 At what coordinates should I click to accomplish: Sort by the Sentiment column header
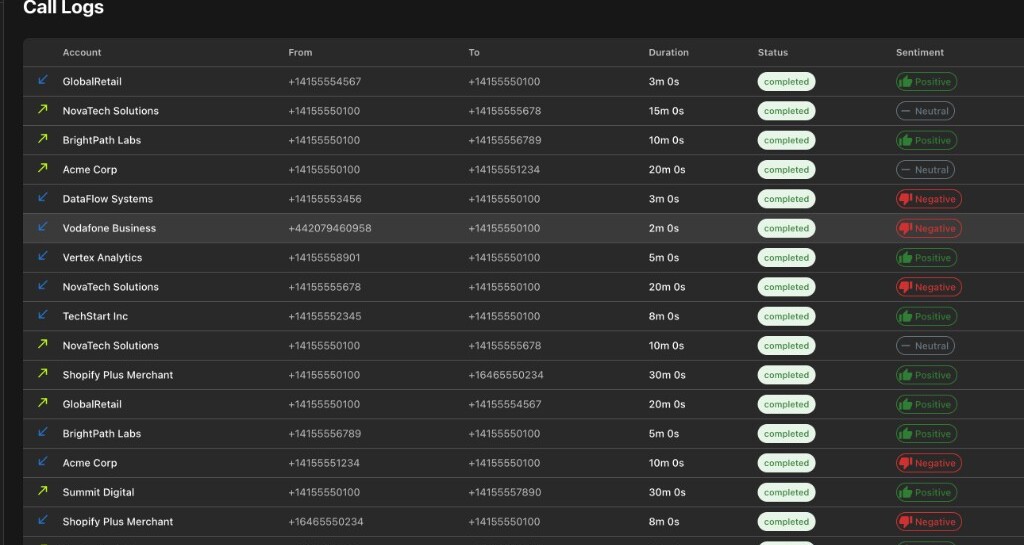coord(920,52)
